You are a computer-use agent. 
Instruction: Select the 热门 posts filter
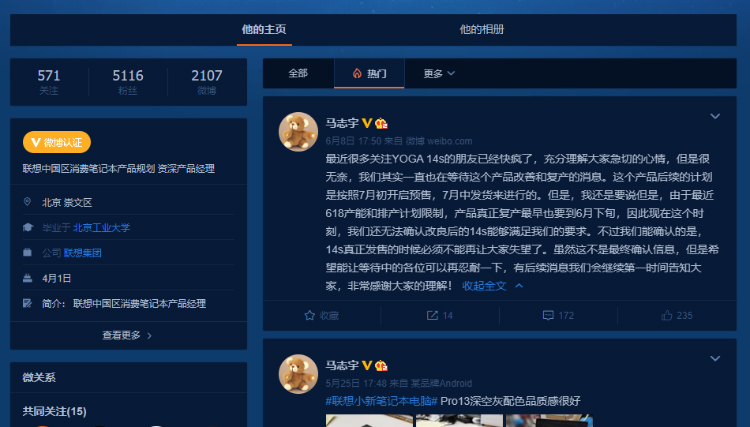point(369,74)
